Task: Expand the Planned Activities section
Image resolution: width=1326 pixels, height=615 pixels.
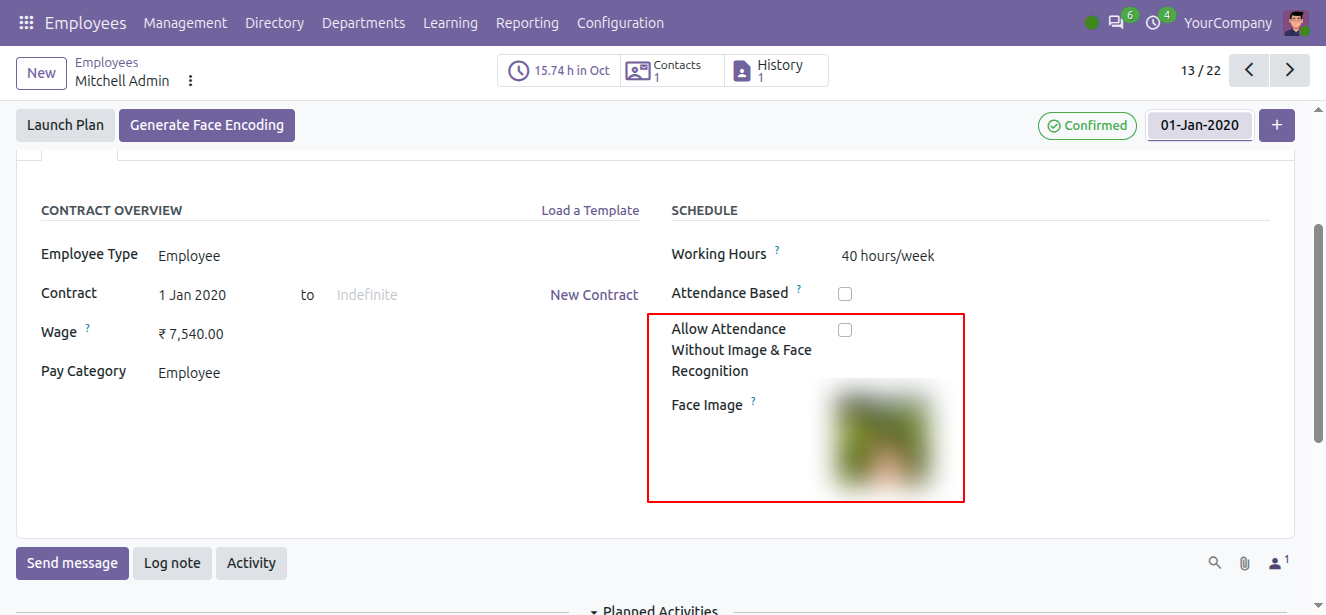Action: click(655, 610)
